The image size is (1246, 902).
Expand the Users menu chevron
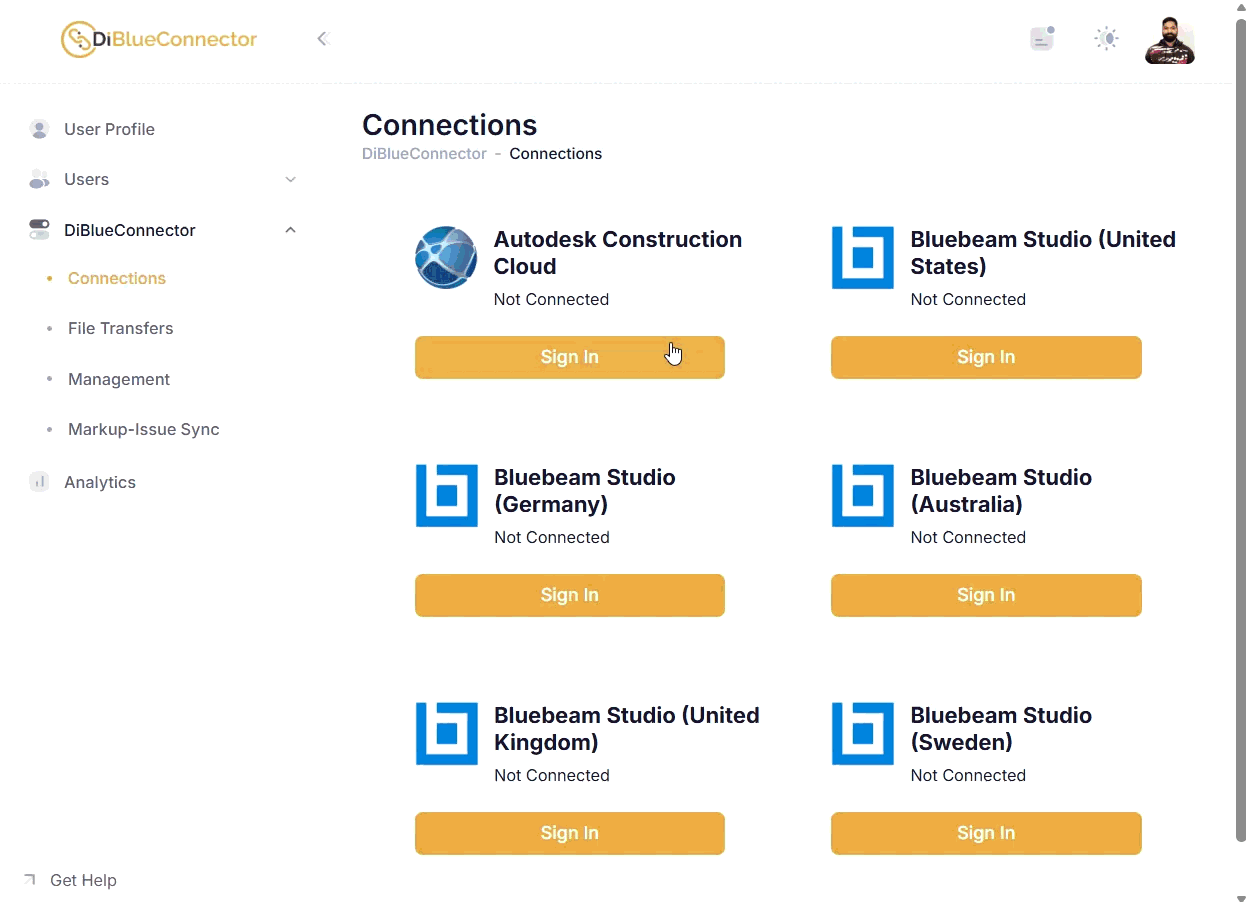[290, 180]
